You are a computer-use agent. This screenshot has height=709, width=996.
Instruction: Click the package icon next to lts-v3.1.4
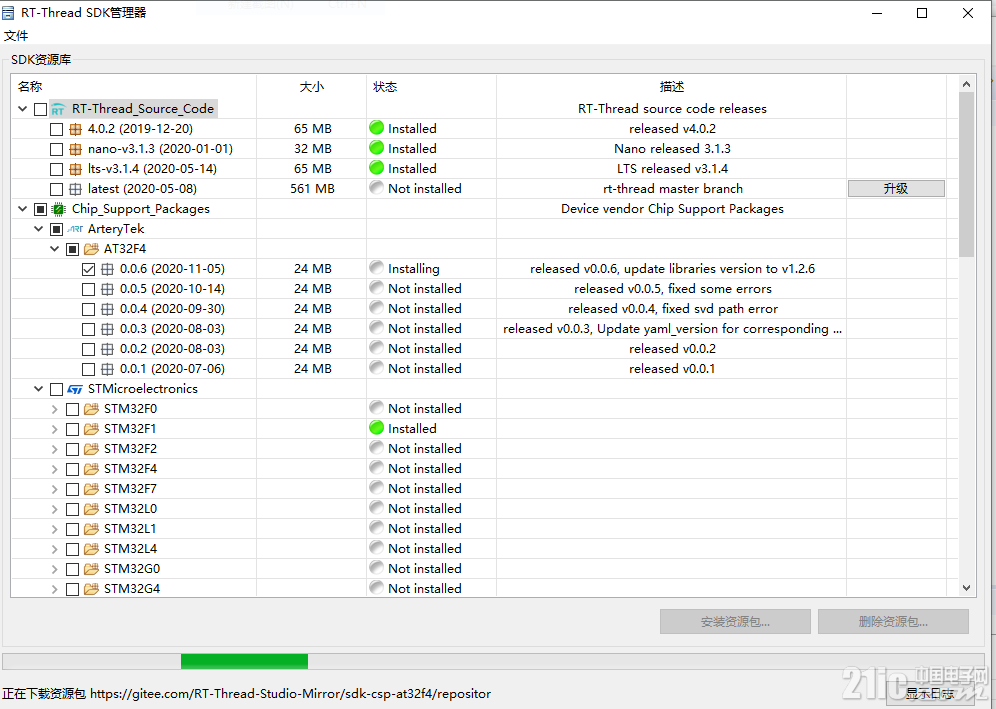(75, 169)
